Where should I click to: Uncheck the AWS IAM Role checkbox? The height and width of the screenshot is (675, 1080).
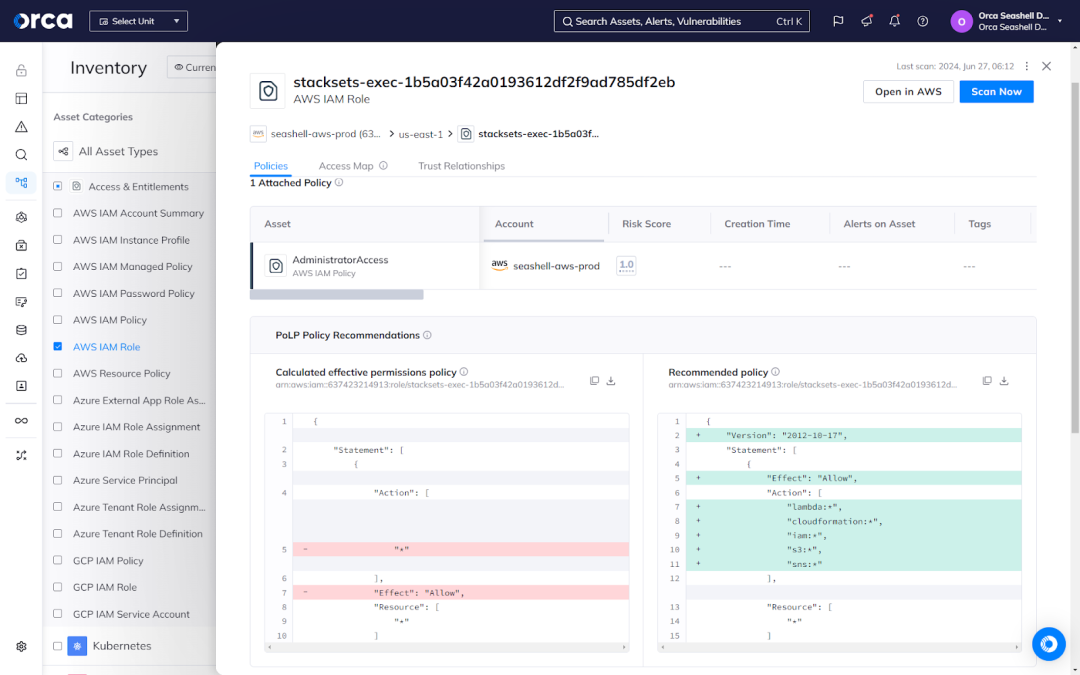58,346
